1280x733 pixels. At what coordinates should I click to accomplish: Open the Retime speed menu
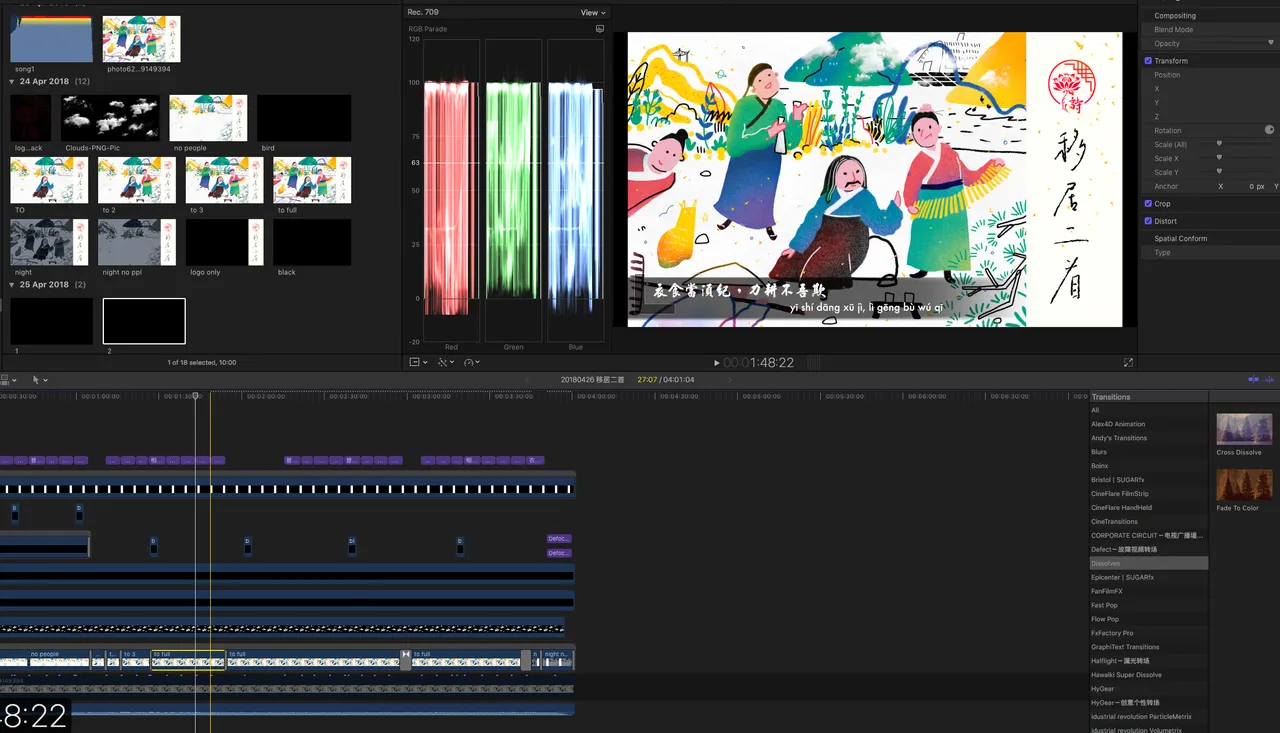(472, 362)
